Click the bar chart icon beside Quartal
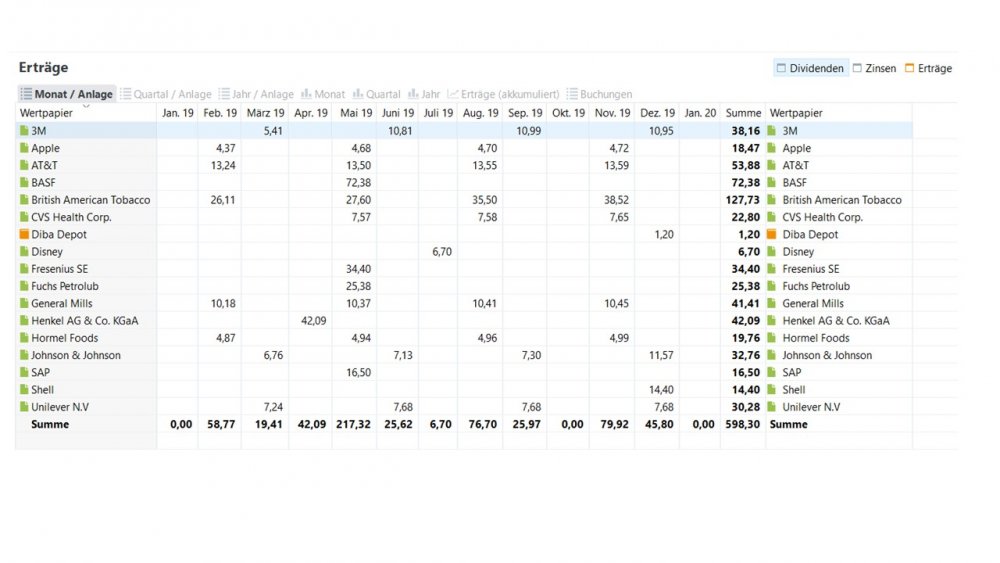This screenshot has width=1000, height=563. pyautogui.click(x=358, y=94)
